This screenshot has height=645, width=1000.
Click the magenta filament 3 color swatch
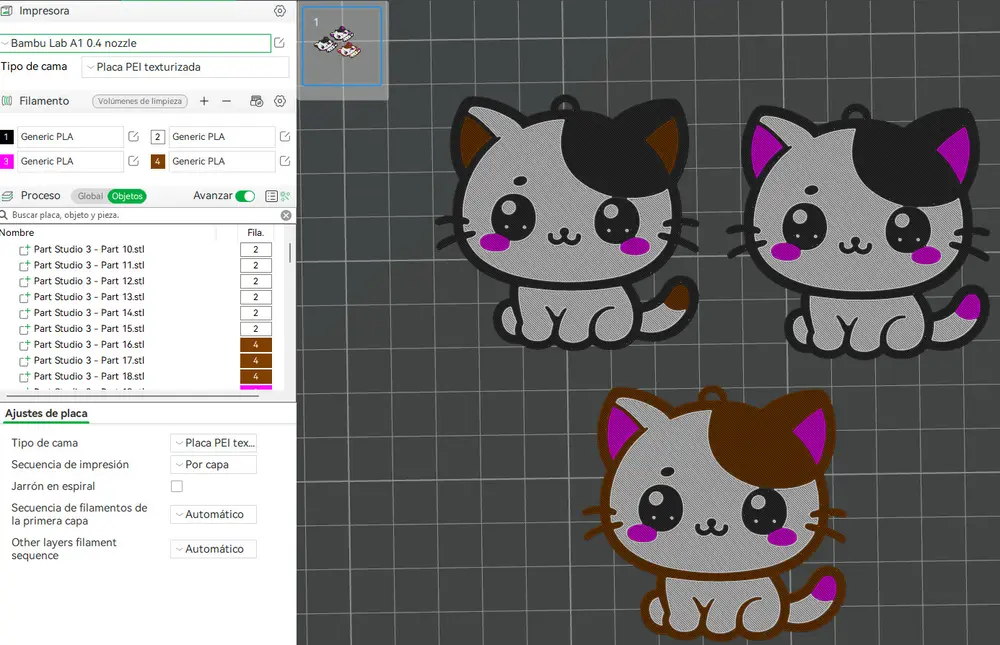click(x=6, y=161)
